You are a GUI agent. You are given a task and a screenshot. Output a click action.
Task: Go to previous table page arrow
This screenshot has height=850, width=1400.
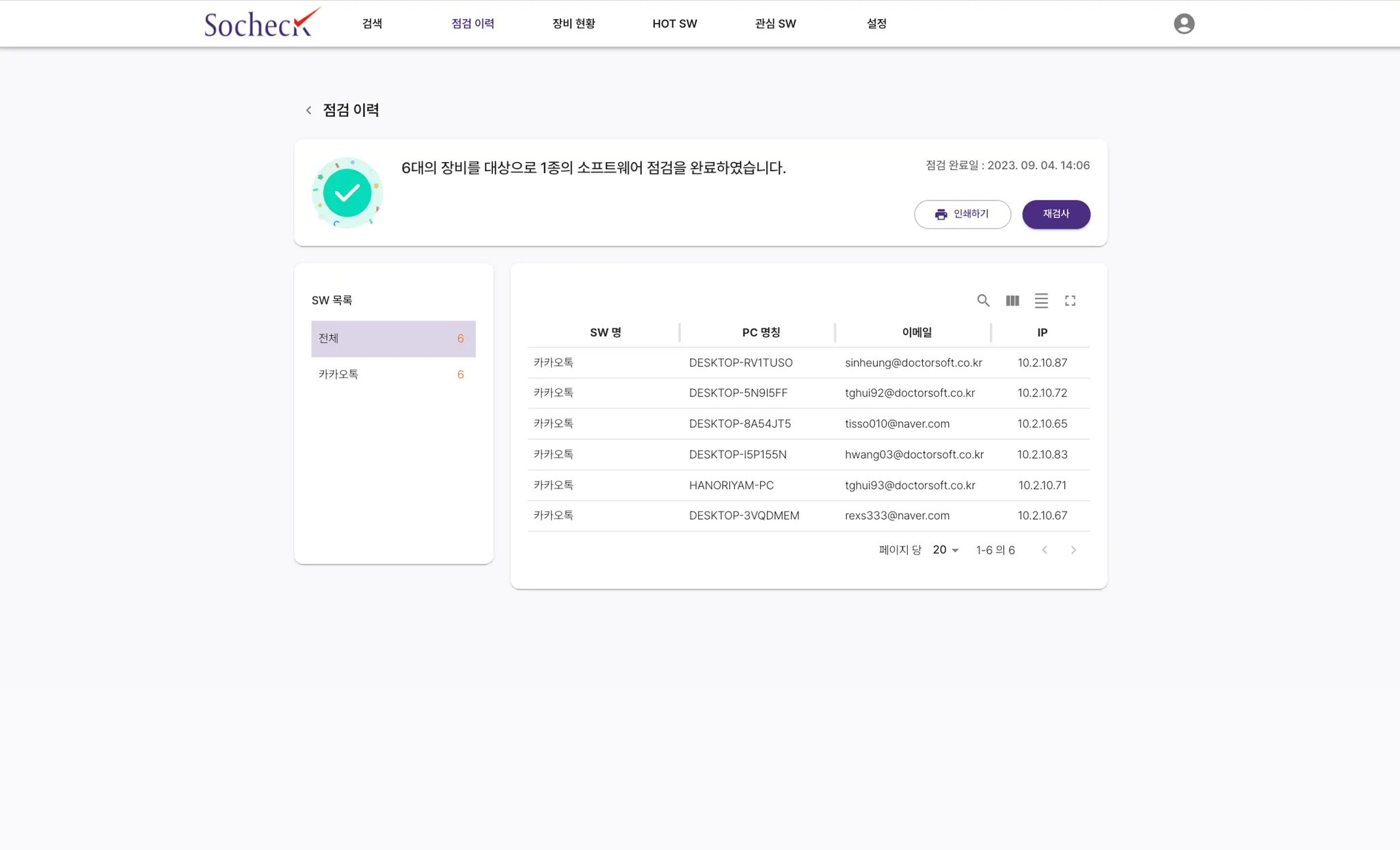(x=1044, y=550)
